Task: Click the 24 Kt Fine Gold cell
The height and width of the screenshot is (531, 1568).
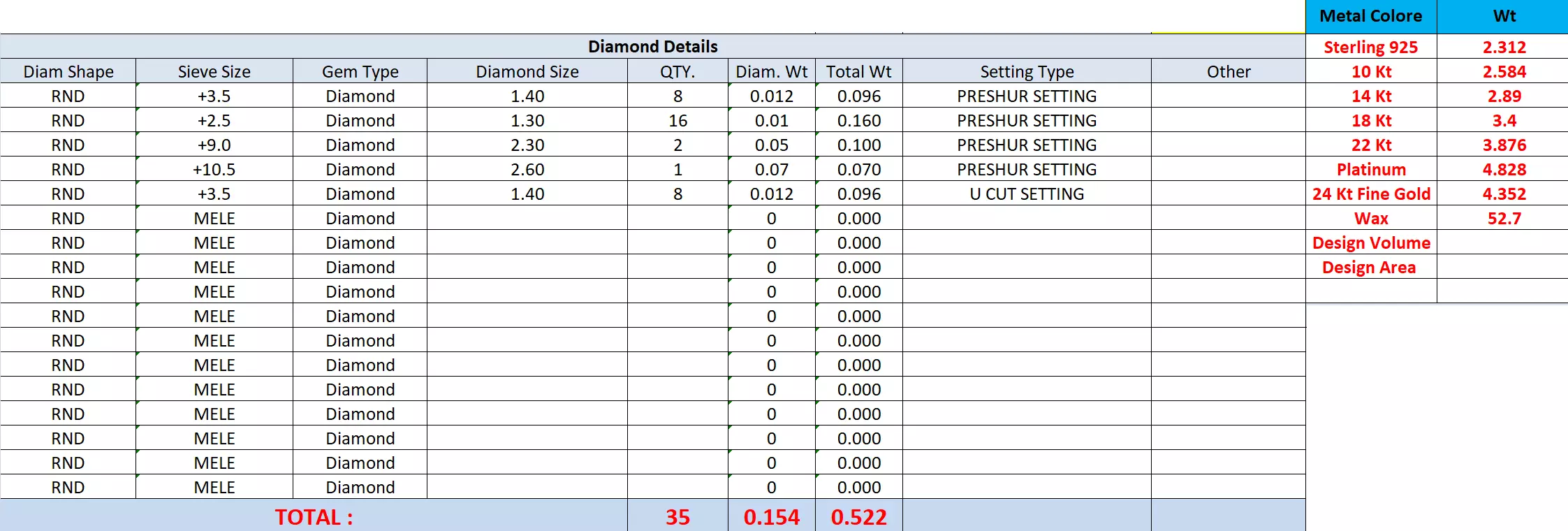Action: tap(1371, 194)
